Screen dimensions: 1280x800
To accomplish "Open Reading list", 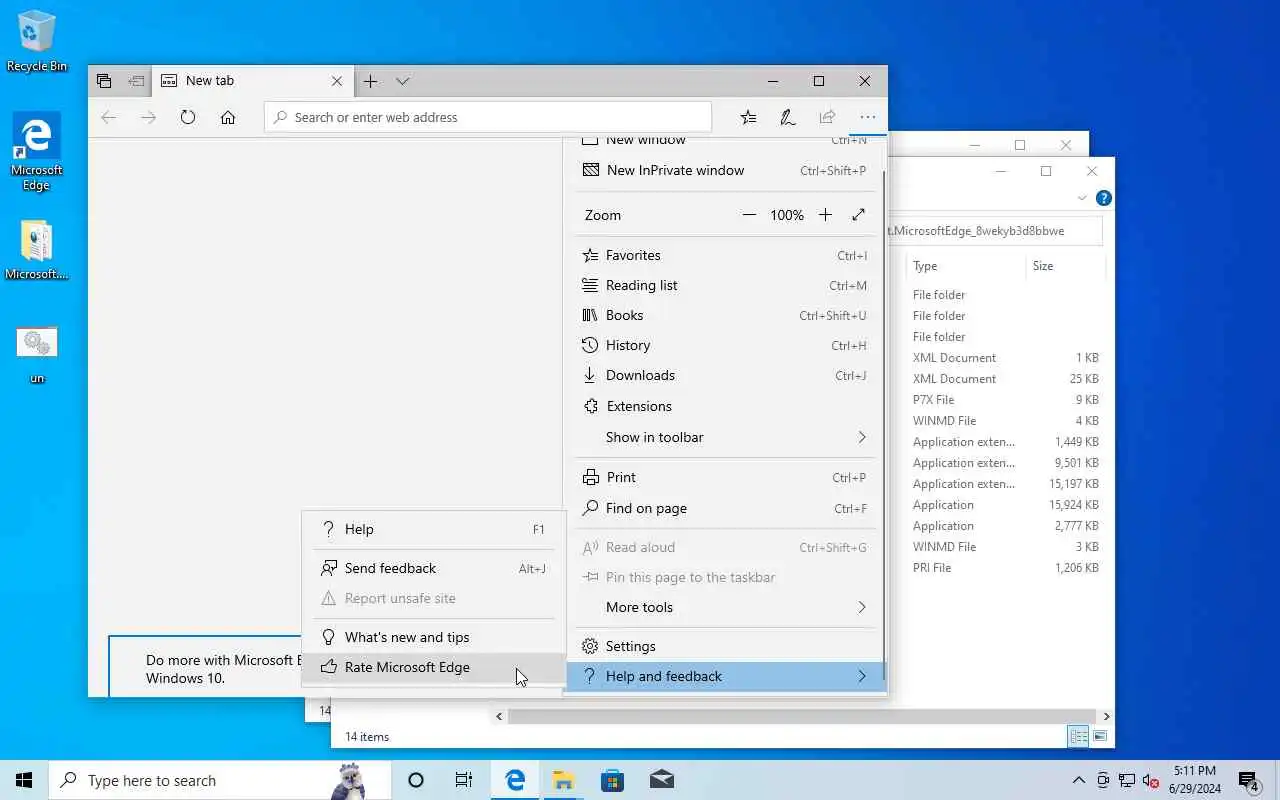I will [x=725, y=285].
